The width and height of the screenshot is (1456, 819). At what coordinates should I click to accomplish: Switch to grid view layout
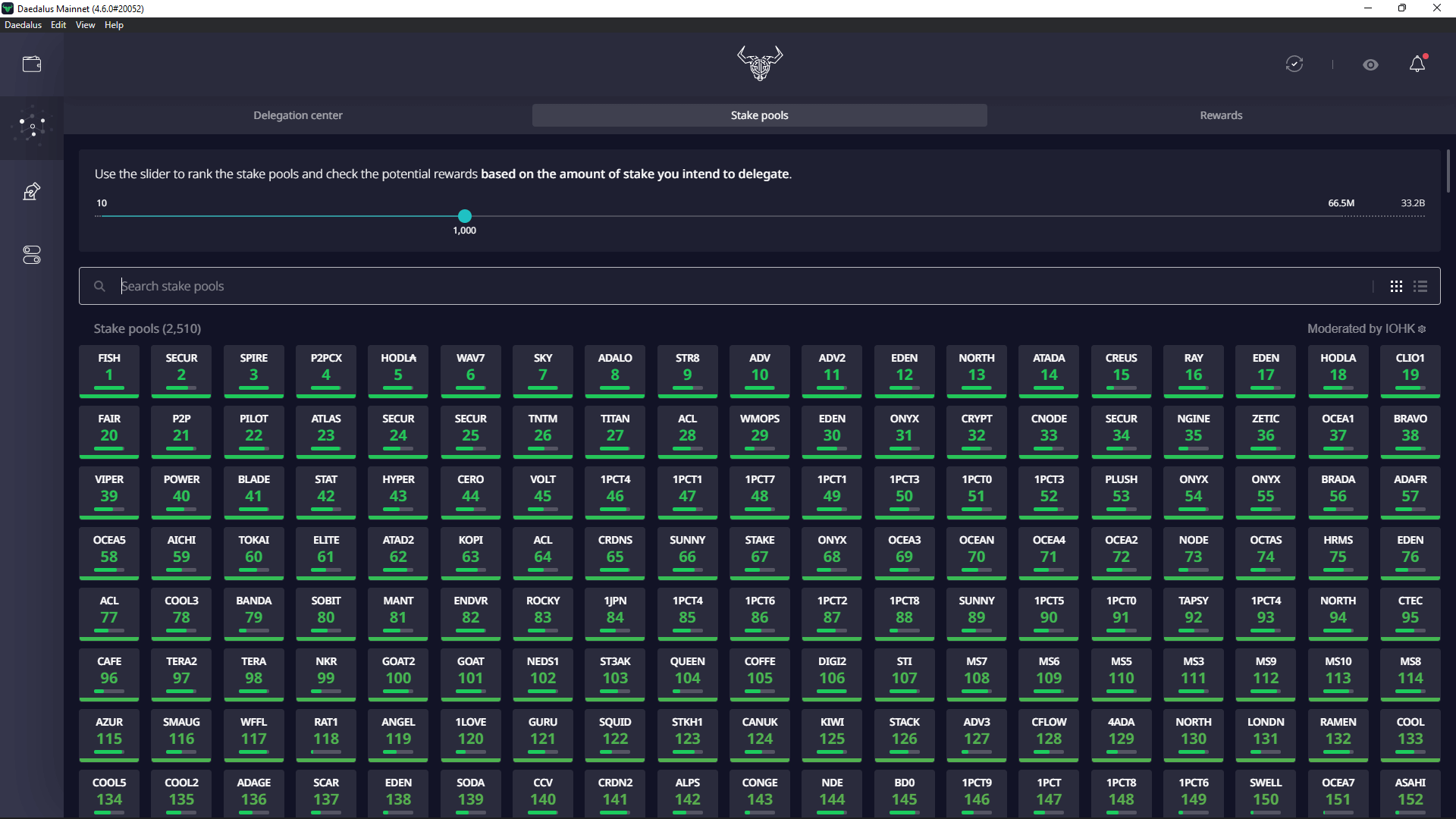(x=1396, y=286)
